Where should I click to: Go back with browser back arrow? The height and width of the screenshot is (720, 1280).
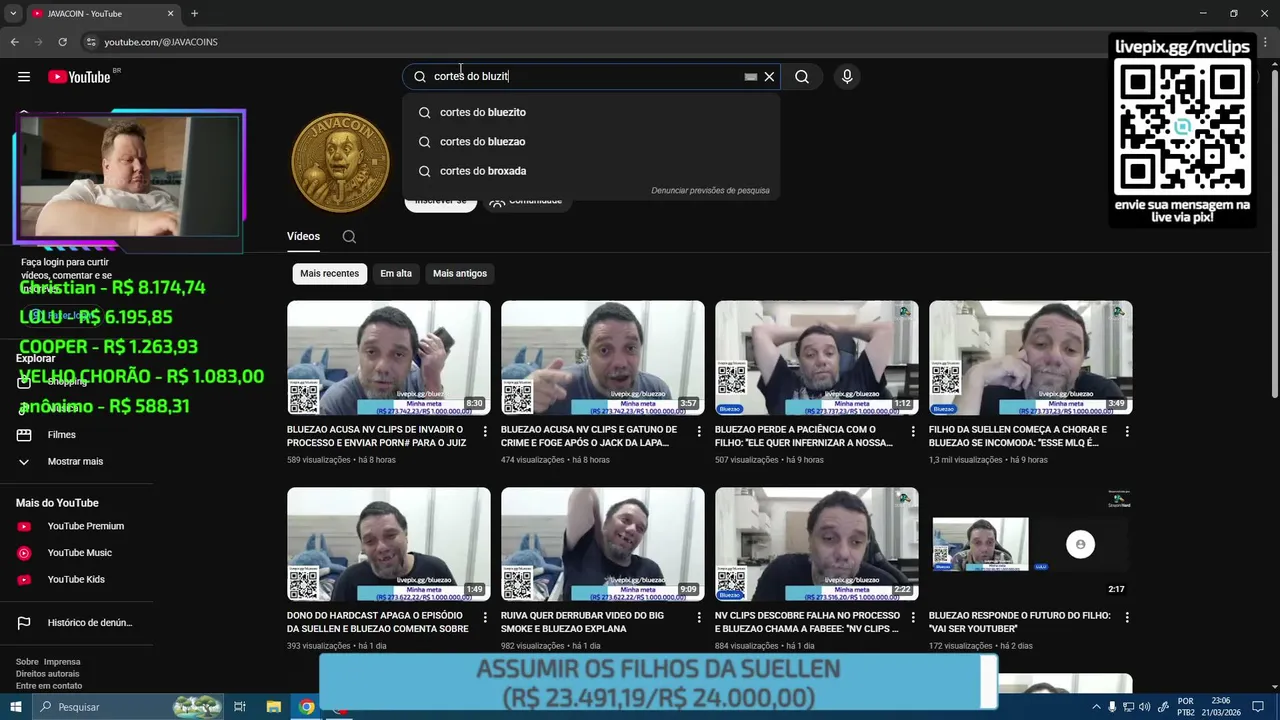[14, 42]
